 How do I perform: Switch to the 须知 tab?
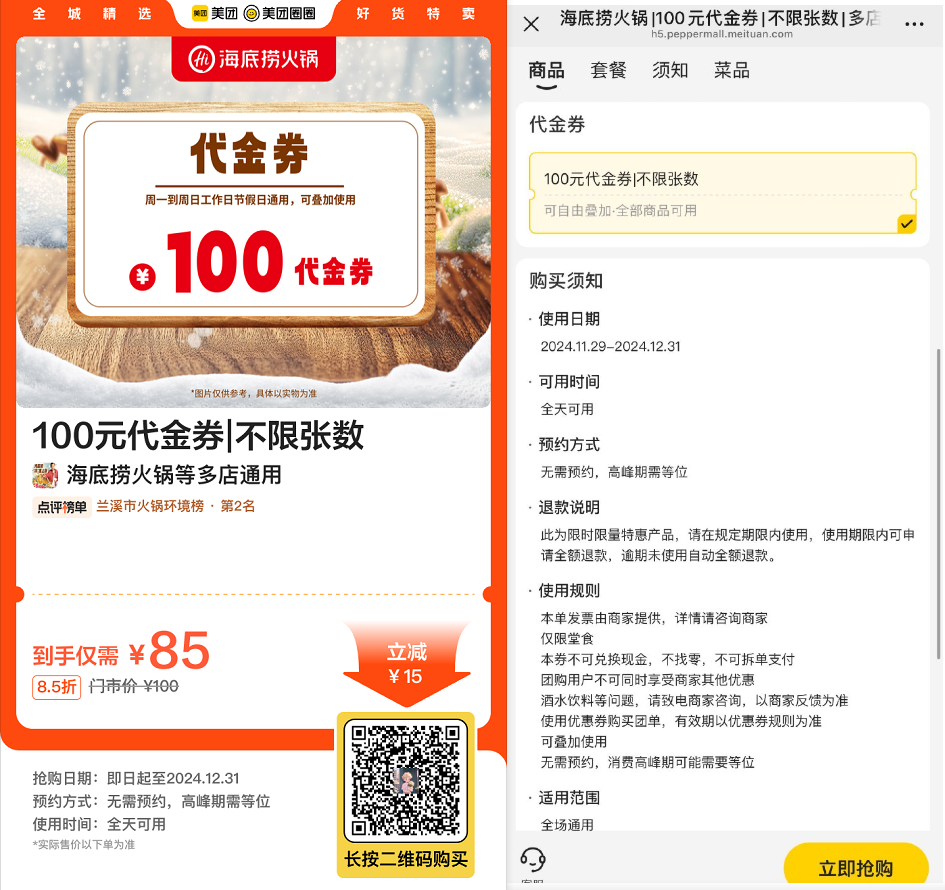tap(670, 71)
